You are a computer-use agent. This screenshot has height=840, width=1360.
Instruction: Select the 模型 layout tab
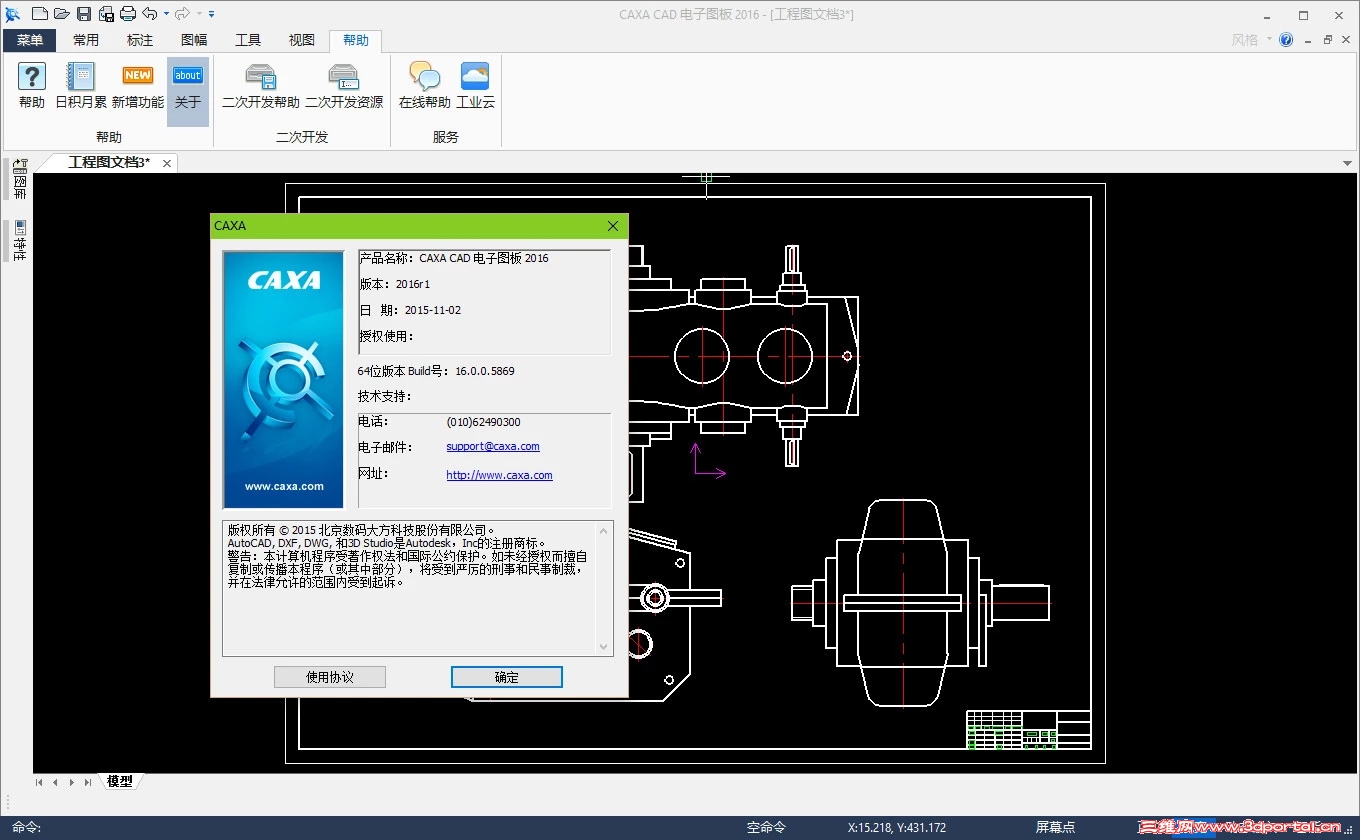coord(120,781)
